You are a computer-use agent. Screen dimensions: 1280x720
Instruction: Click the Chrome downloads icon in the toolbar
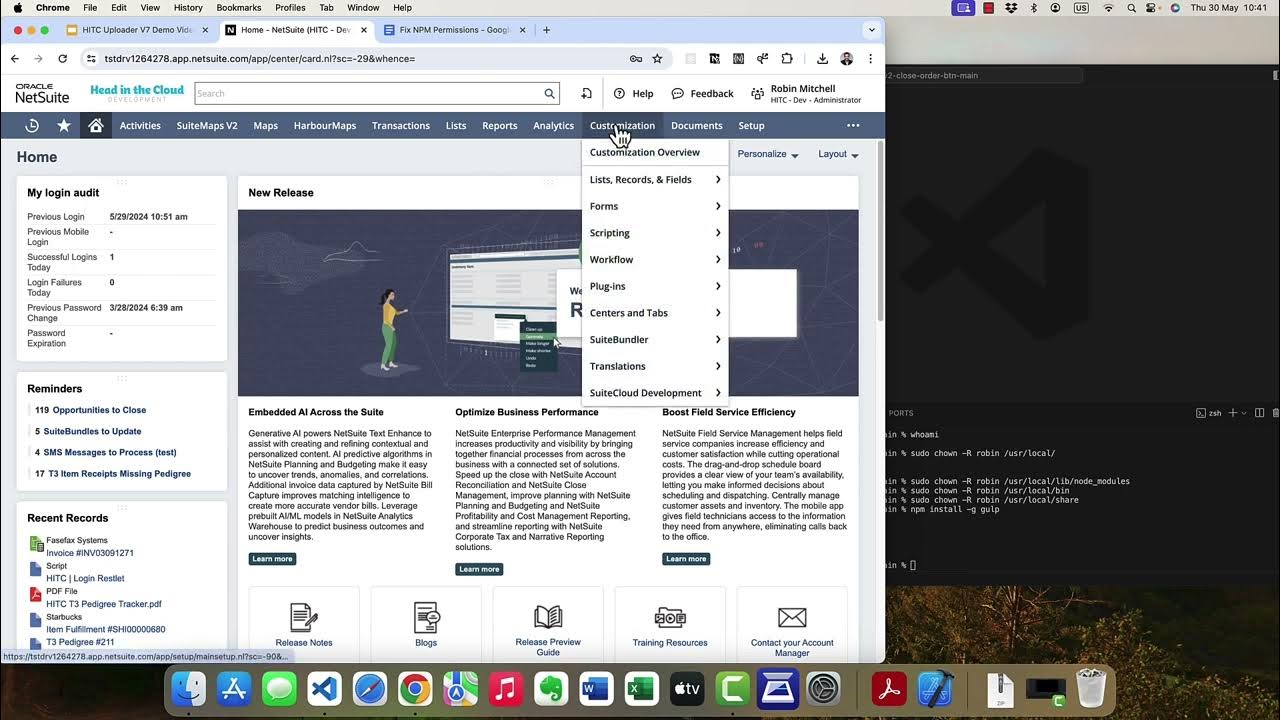[x=822, y=58]
